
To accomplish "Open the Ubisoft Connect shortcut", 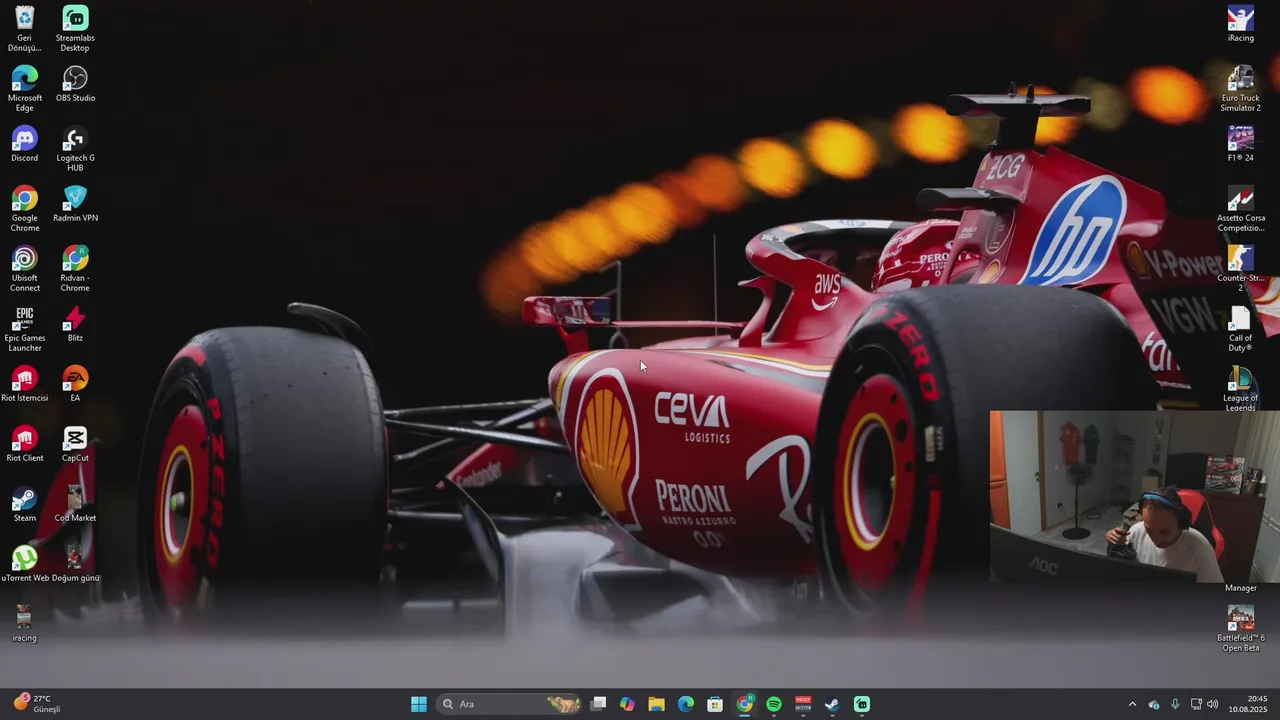I will click(24, 268).
